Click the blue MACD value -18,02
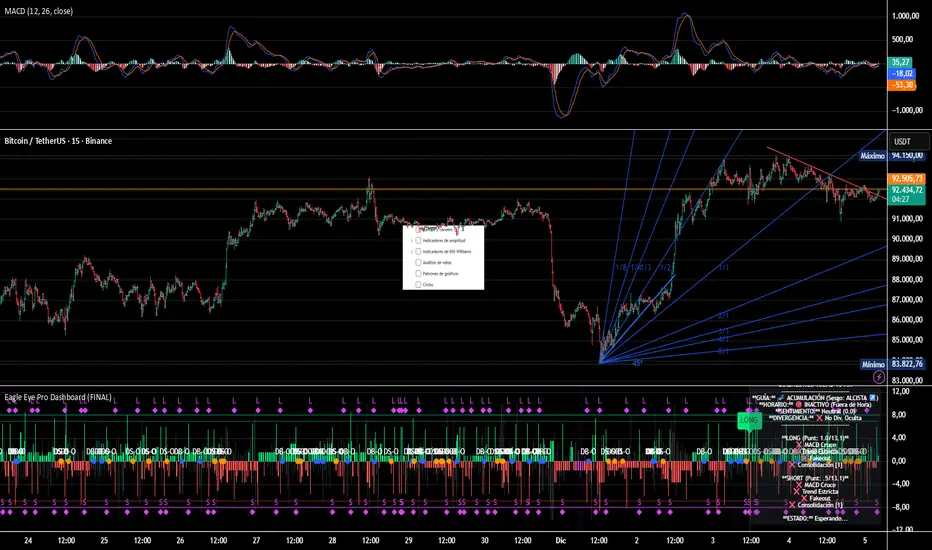Screen dimensions: 932x550 (x=902, y=73)
